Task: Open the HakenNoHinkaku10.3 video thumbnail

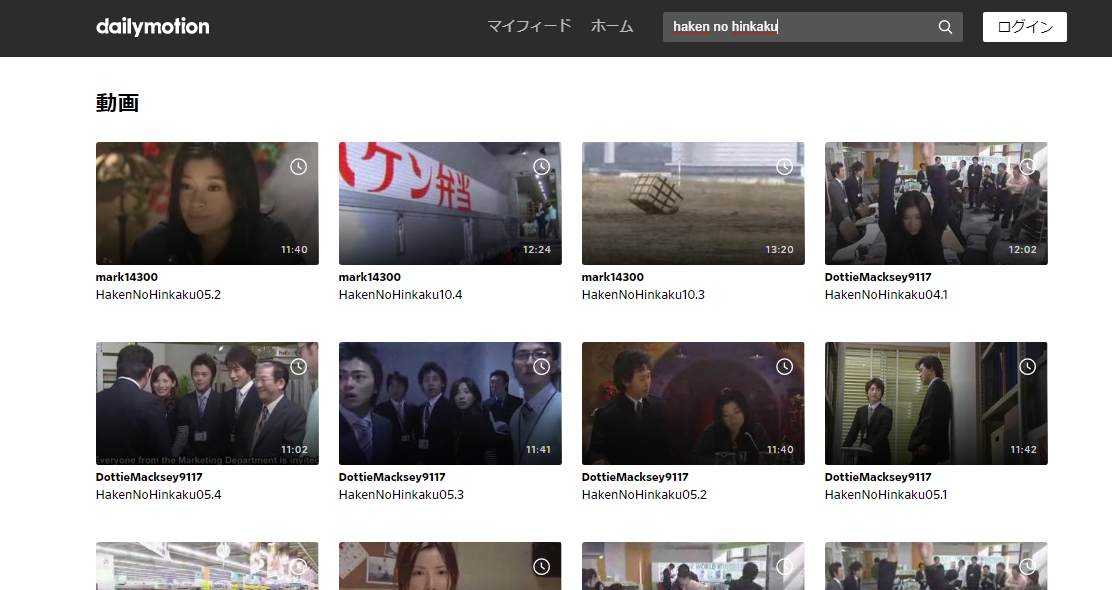Action: [693, 204]
